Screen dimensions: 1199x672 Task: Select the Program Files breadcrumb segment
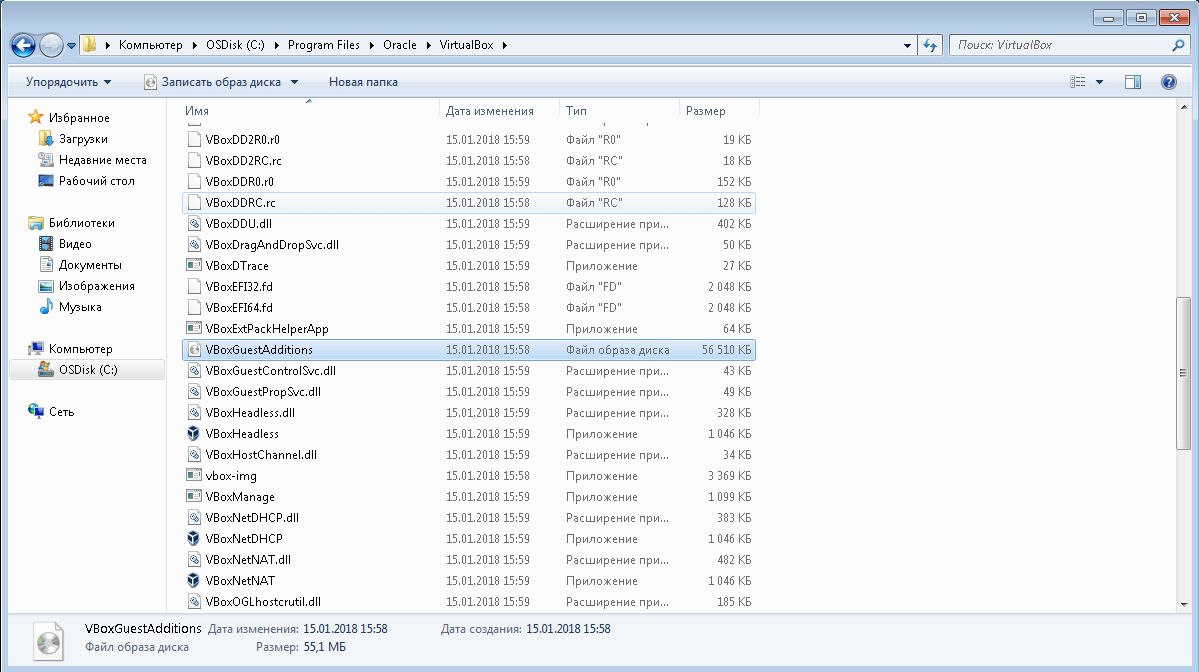coord(323,45)
